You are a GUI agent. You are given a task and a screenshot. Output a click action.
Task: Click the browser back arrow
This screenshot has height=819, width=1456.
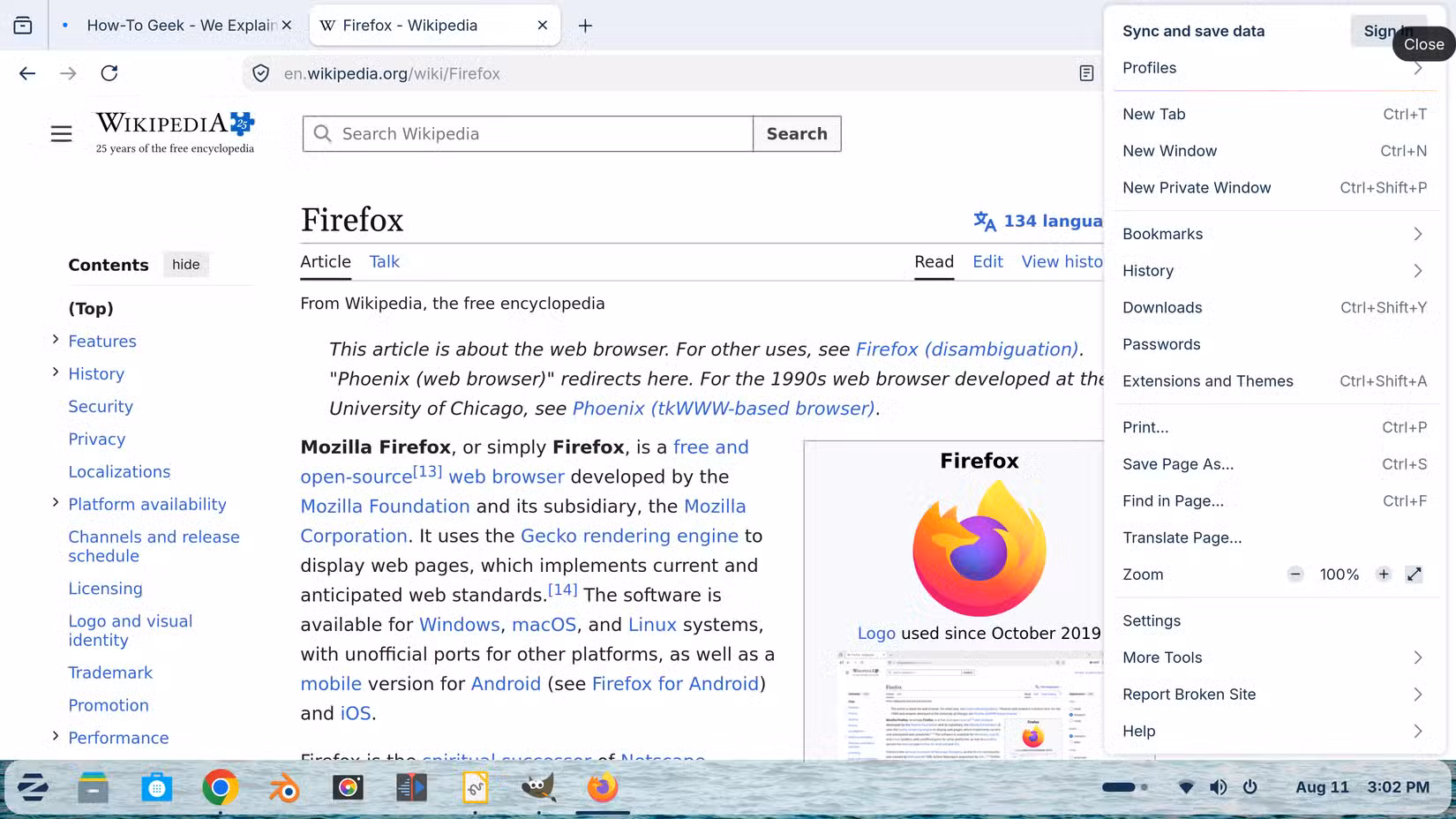click(27, 73)
